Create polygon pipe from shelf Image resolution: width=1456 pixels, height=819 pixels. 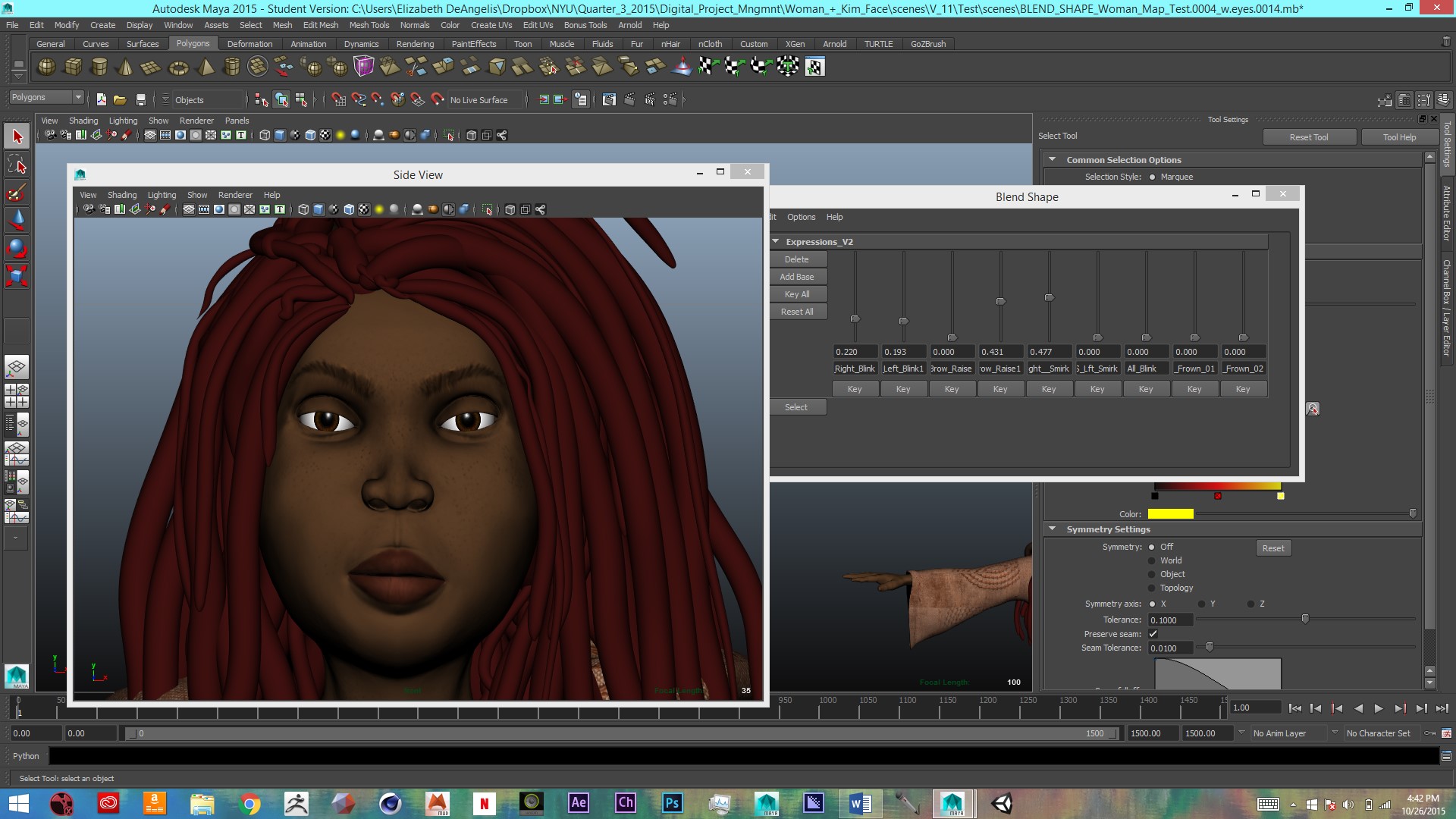pyautogui.click(x=231, y=67)
